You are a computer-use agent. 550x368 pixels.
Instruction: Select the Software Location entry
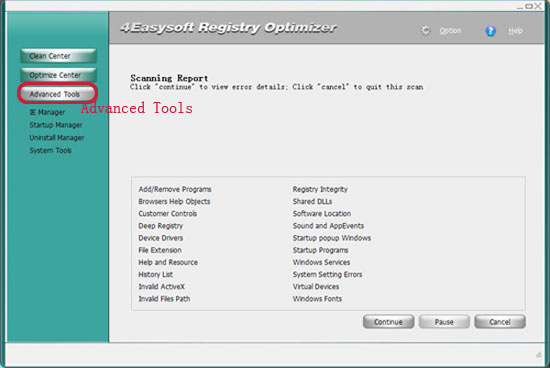322,214
